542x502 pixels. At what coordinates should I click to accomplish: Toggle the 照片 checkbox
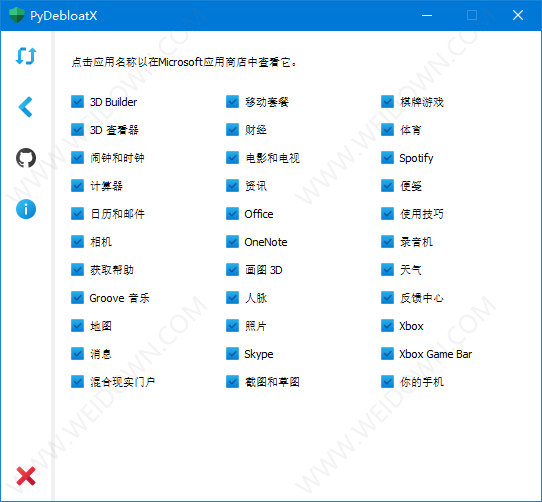tap(233, 326)
